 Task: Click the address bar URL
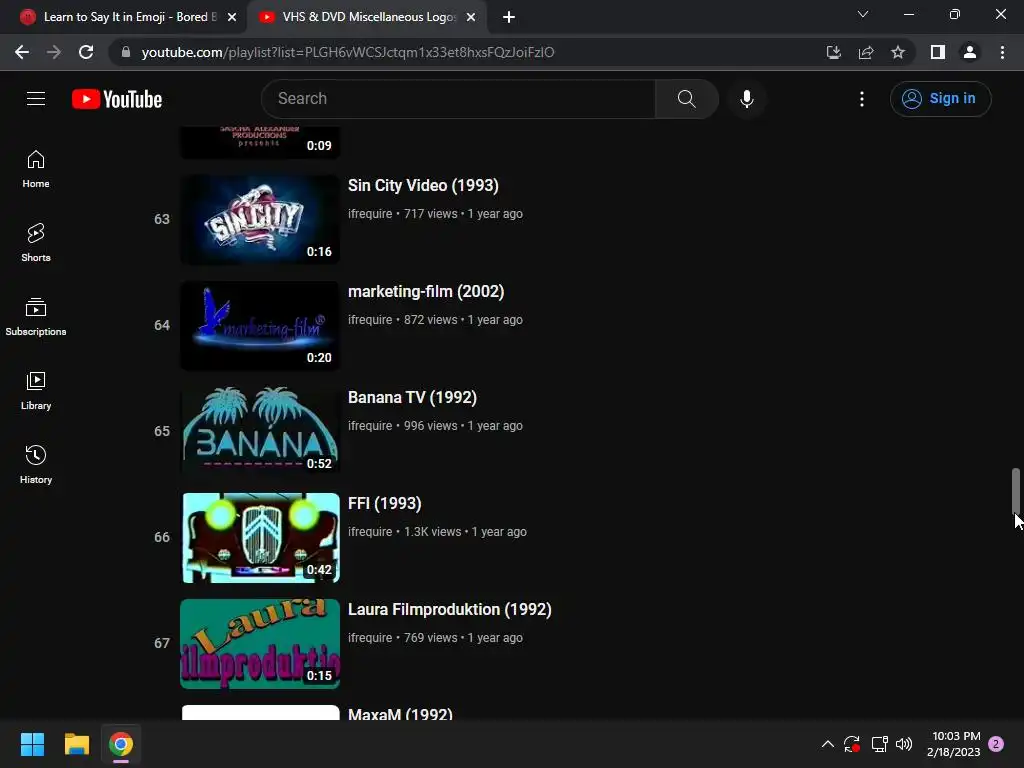[x=347, y=52]
